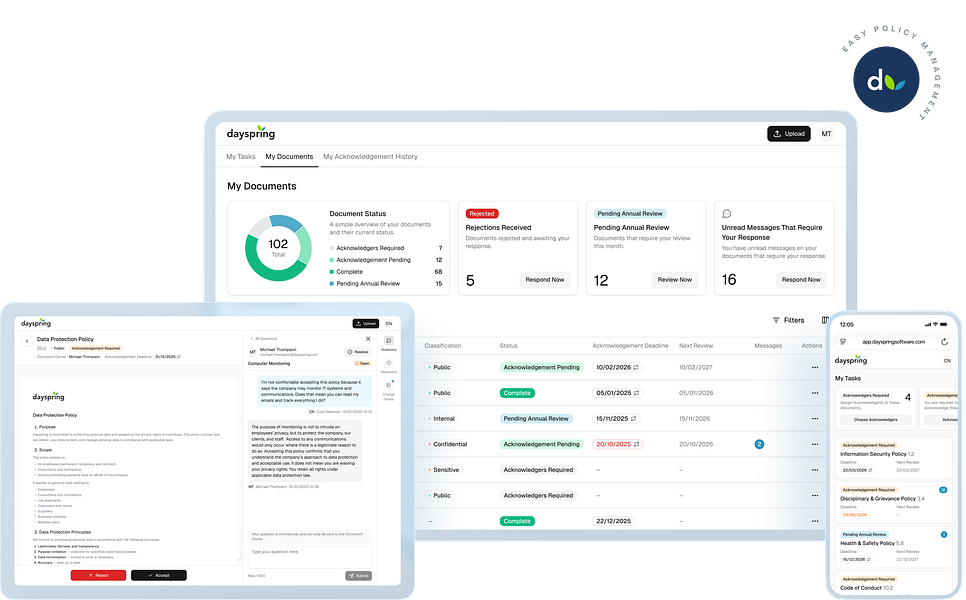
Task: Click Acknowledgement Required tag in policy header
Action: 95,348
